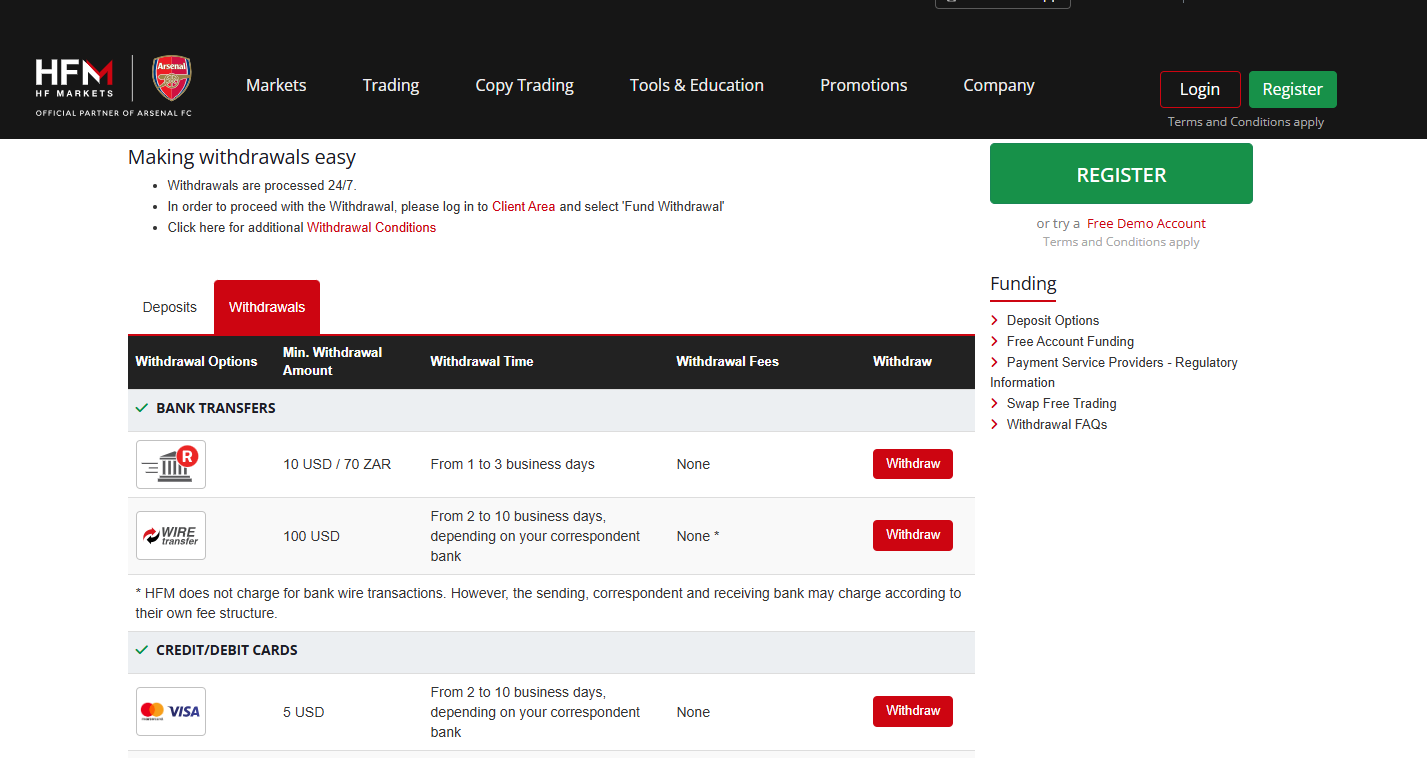
Task: Click the Mastercard Visa card logo
Action: 171,712
